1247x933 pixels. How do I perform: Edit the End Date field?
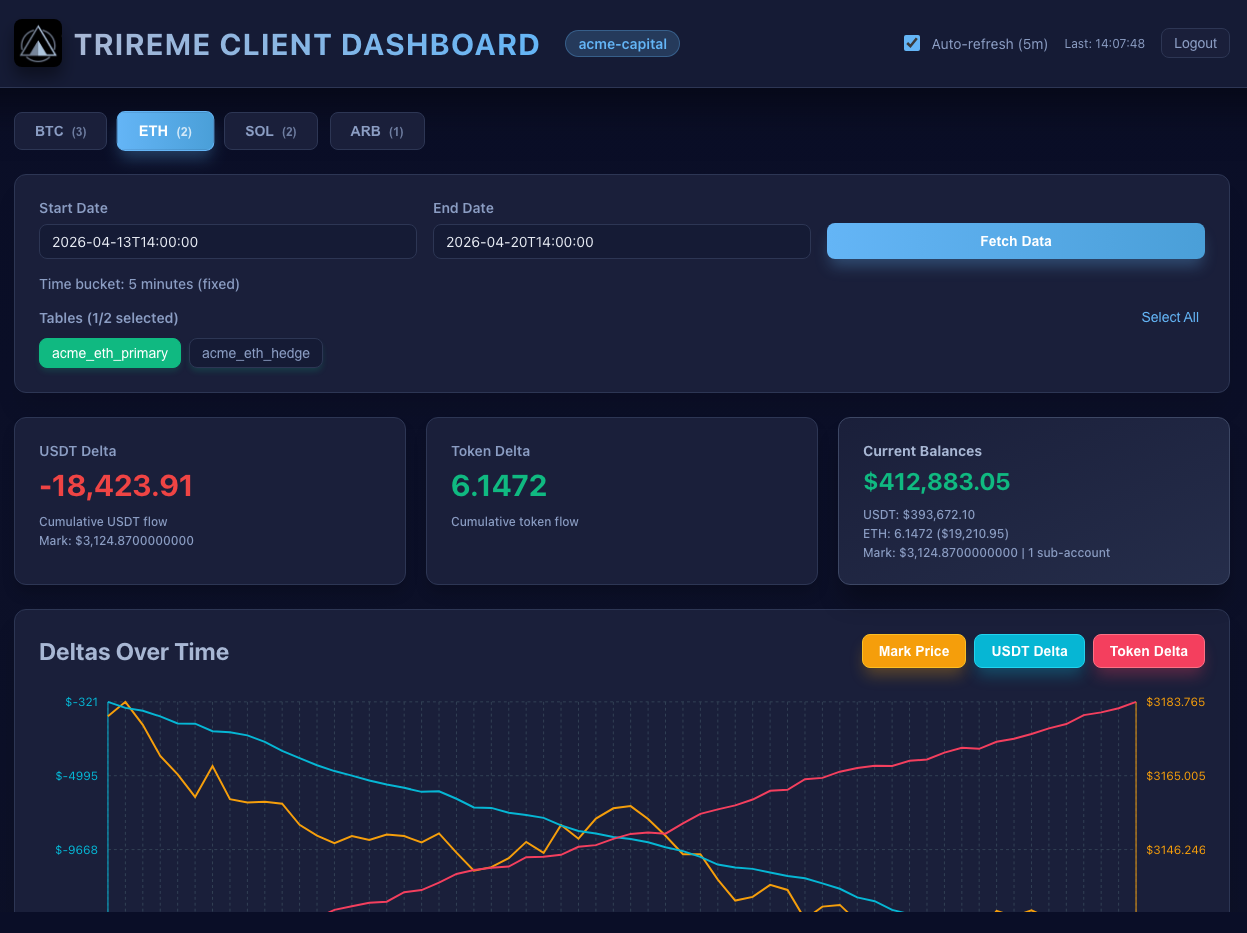[x=621, y=242]
